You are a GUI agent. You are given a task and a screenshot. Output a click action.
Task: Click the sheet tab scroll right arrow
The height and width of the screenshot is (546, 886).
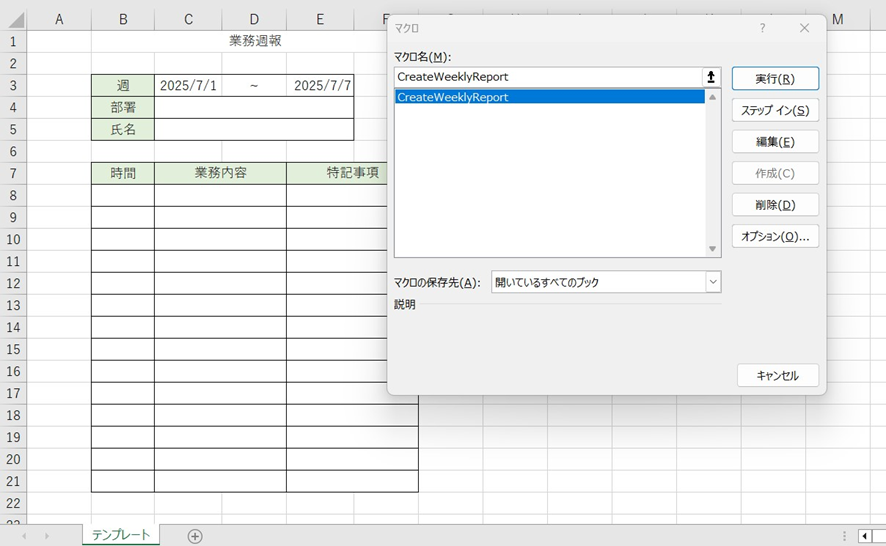47,536
